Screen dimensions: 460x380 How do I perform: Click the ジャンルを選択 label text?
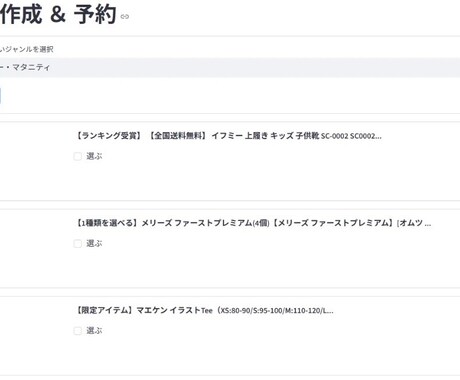(x=27, y=49)
